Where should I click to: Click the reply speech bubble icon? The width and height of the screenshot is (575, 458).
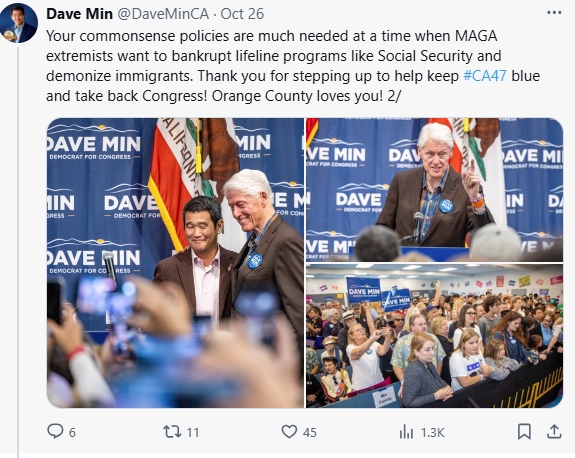coord(55,431)
